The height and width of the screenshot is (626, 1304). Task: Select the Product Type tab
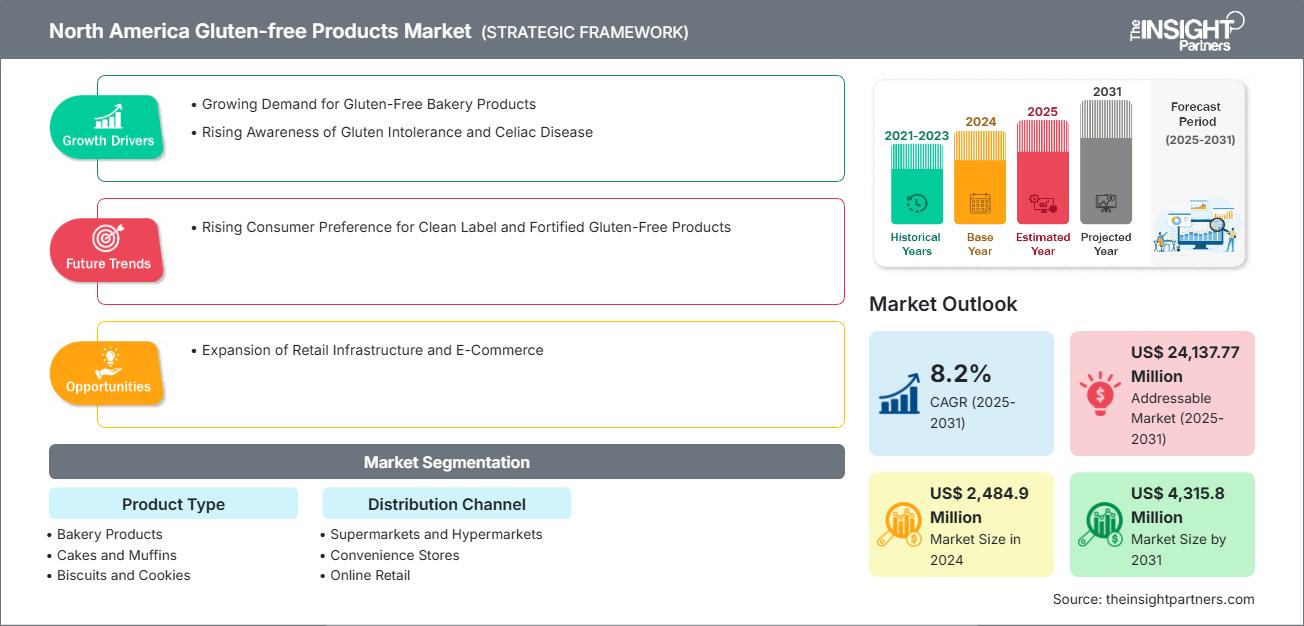173,504
